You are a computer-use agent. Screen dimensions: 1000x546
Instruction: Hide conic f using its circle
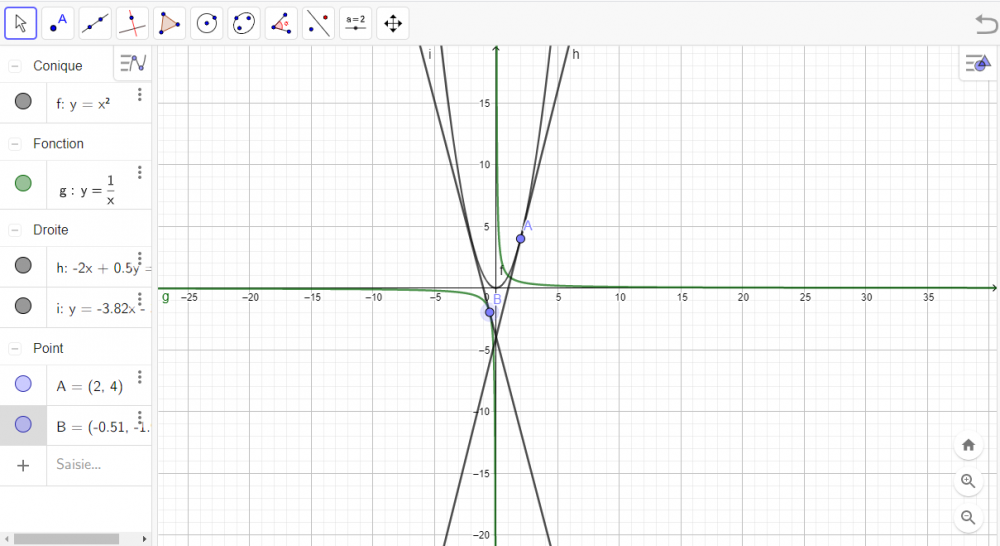pyautogui.click(x=23, y=101)
